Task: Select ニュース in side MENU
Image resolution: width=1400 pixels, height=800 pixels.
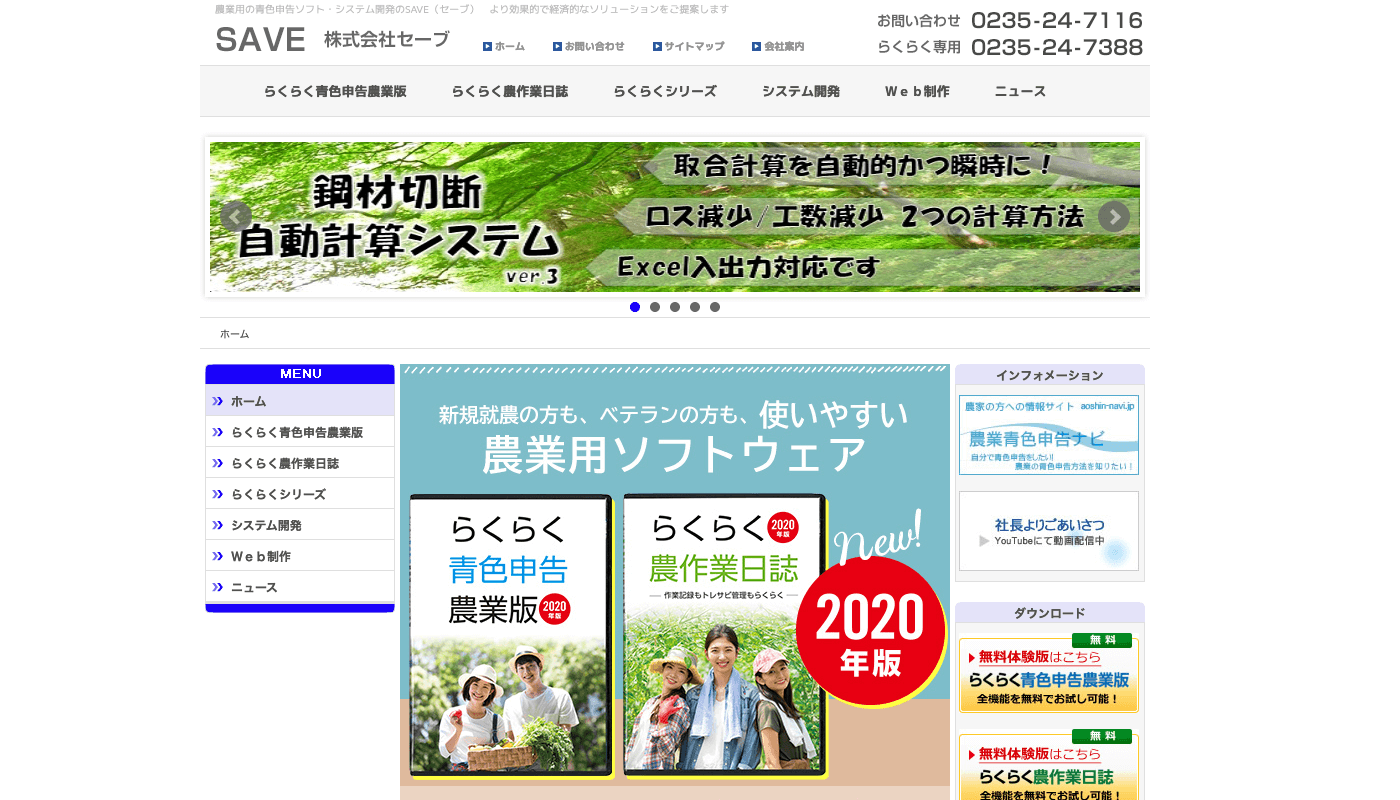Action: (x=254, y=587)
